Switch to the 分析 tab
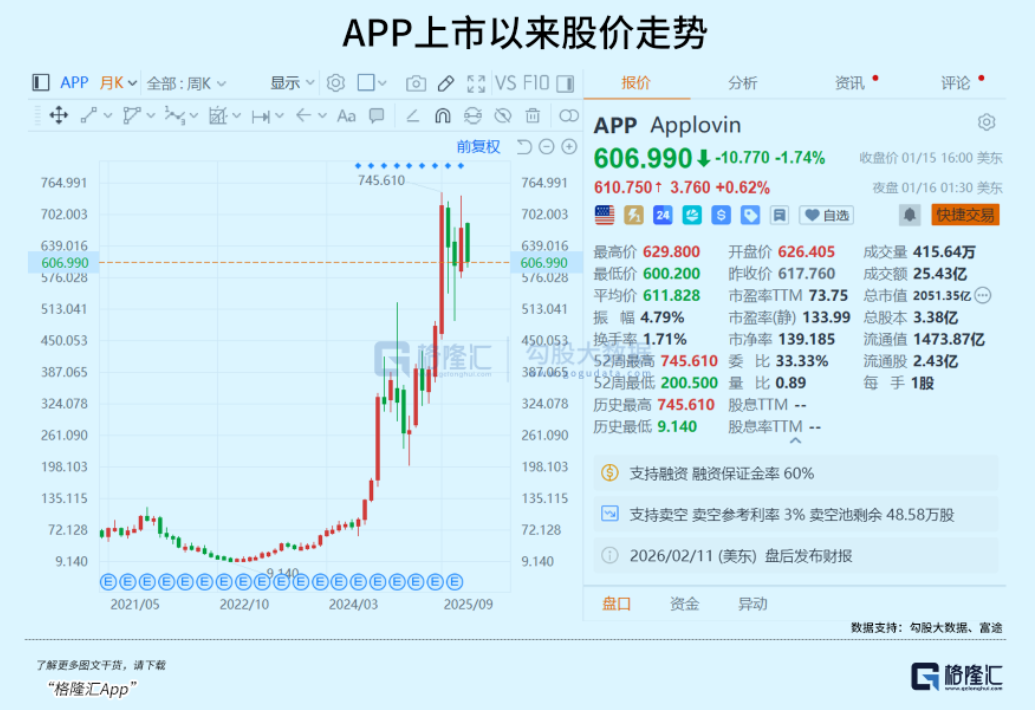Screen dimensions: 1035x710 743,82
